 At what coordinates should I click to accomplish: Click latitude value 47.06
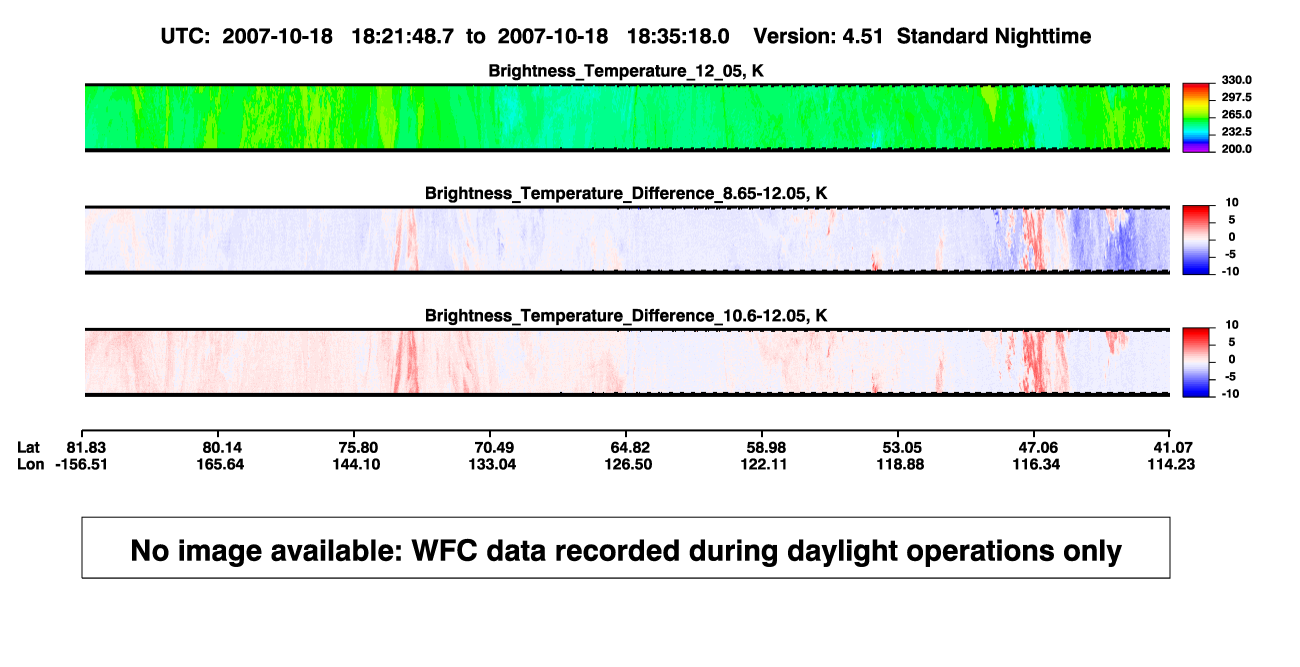coord(1038,447)
